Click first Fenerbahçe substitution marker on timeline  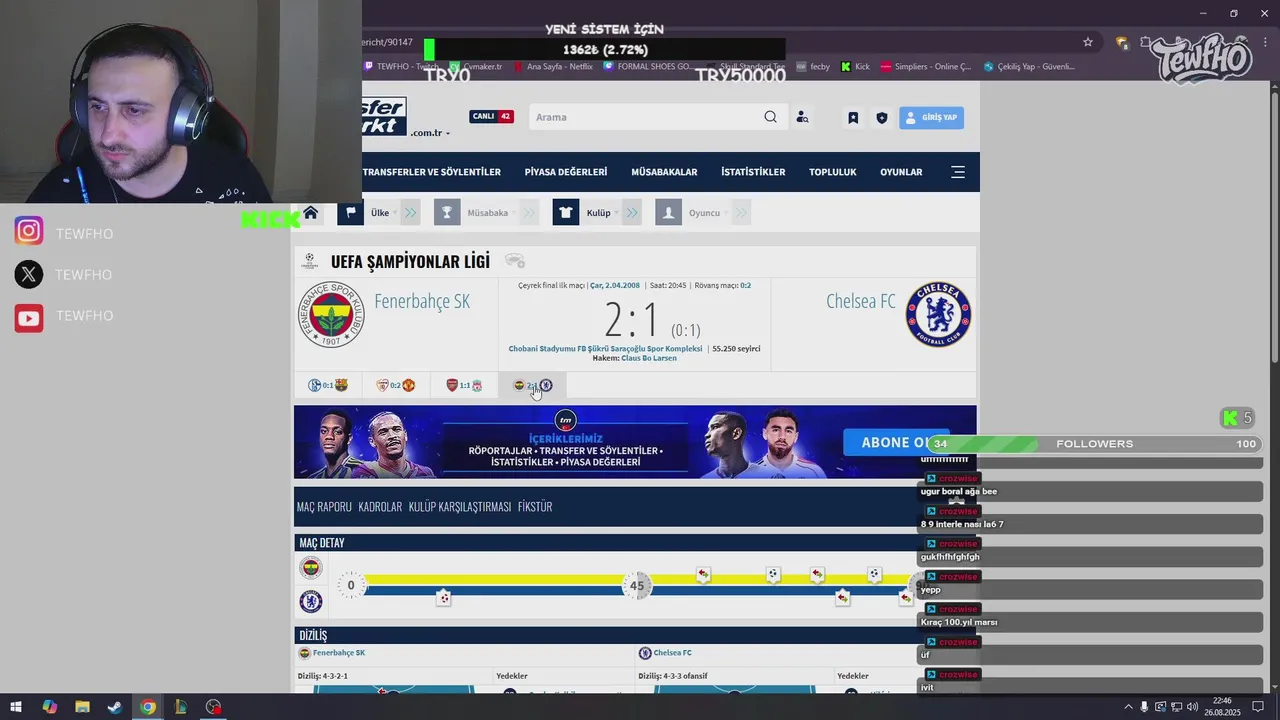(704, 575)
